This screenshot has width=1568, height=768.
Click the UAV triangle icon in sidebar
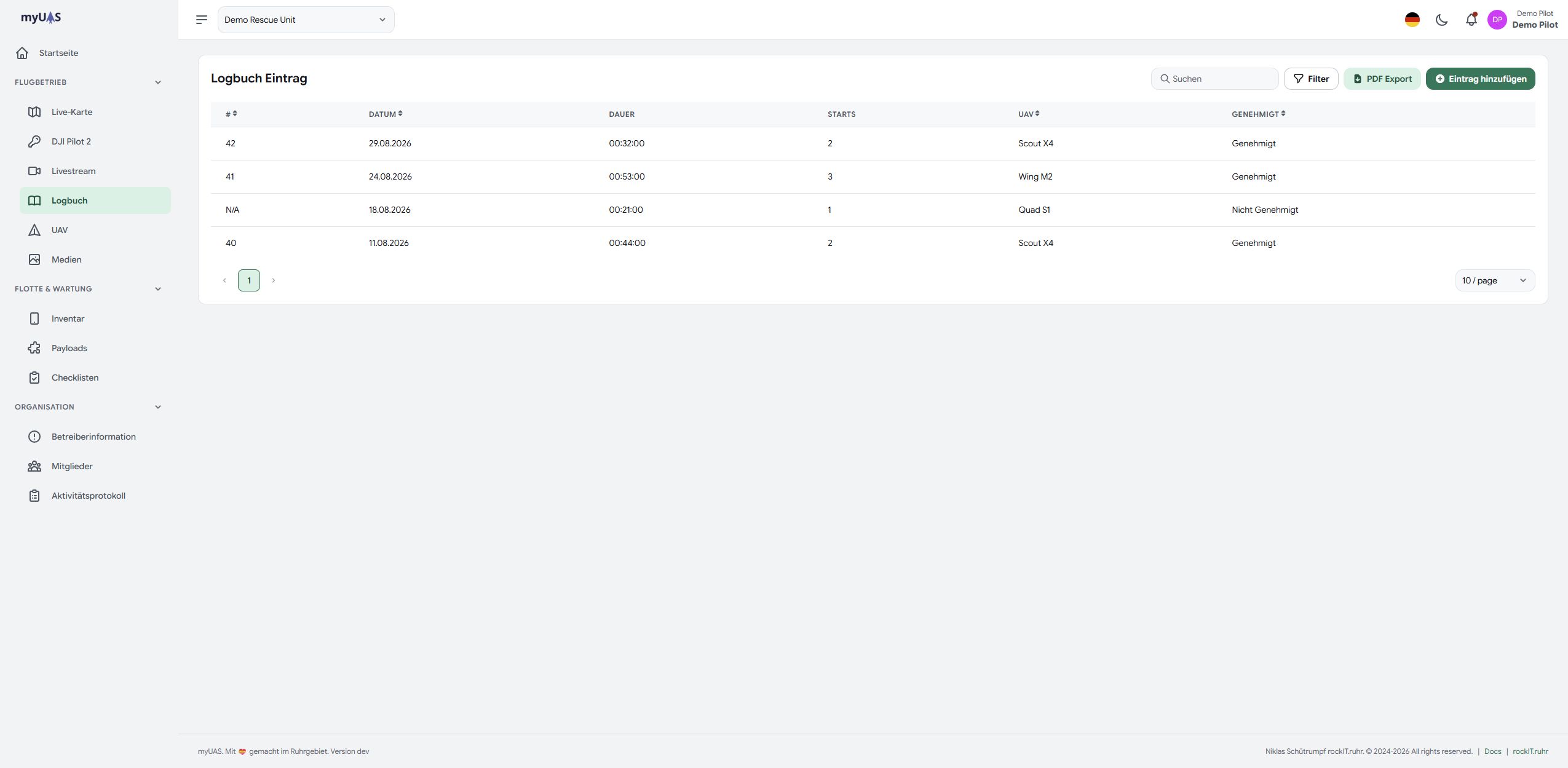click(34, 230)
